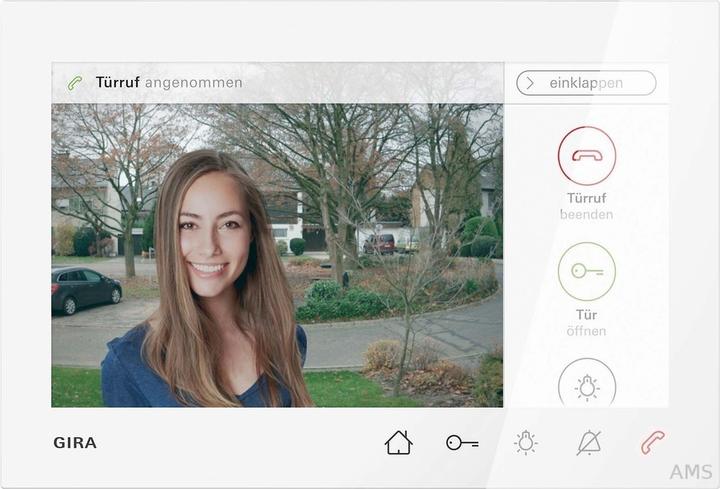
Task: Tap the circular lamp button in side panel
Action: tap(586, 385)
